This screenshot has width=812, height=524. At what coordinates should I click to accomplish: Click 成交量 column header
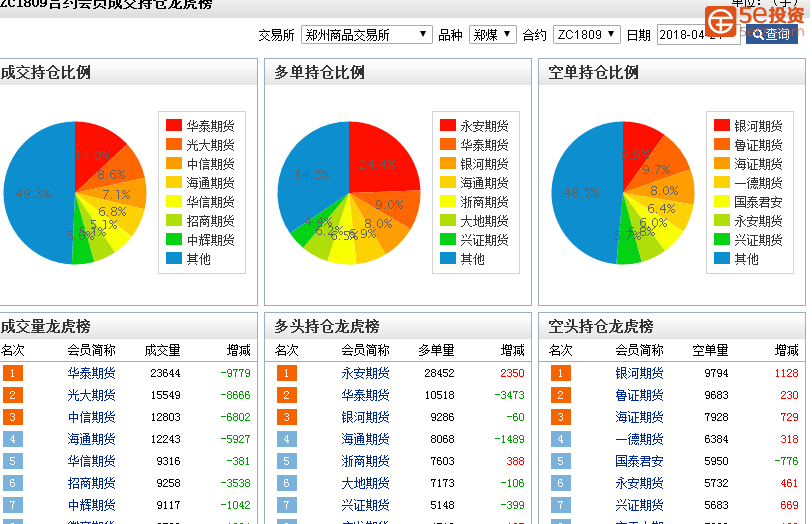point(162,351)
